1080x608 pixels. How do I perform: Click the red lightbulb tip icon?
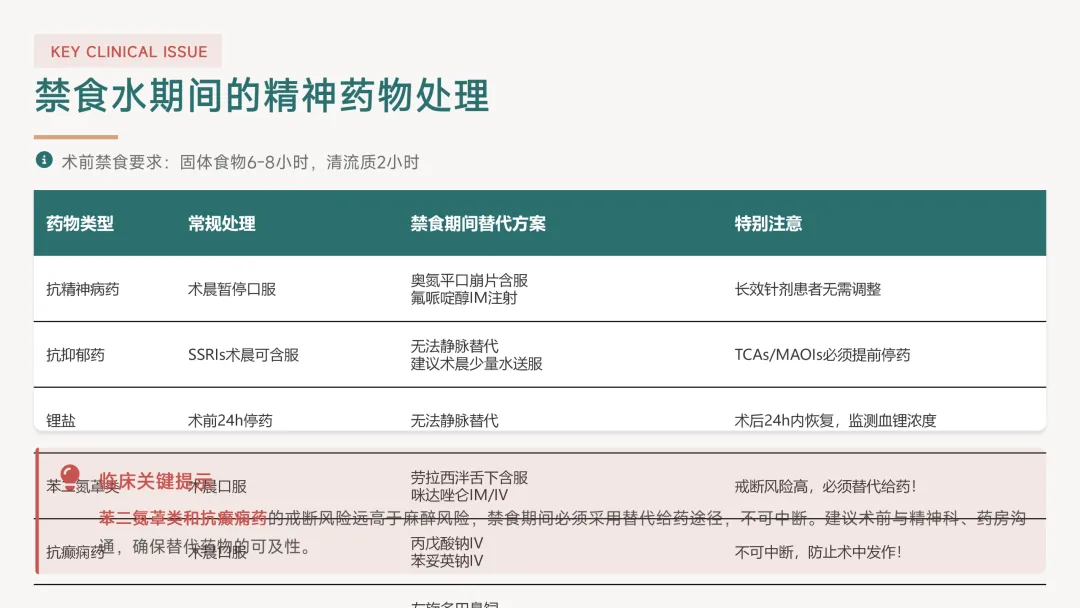pos(70,476)
